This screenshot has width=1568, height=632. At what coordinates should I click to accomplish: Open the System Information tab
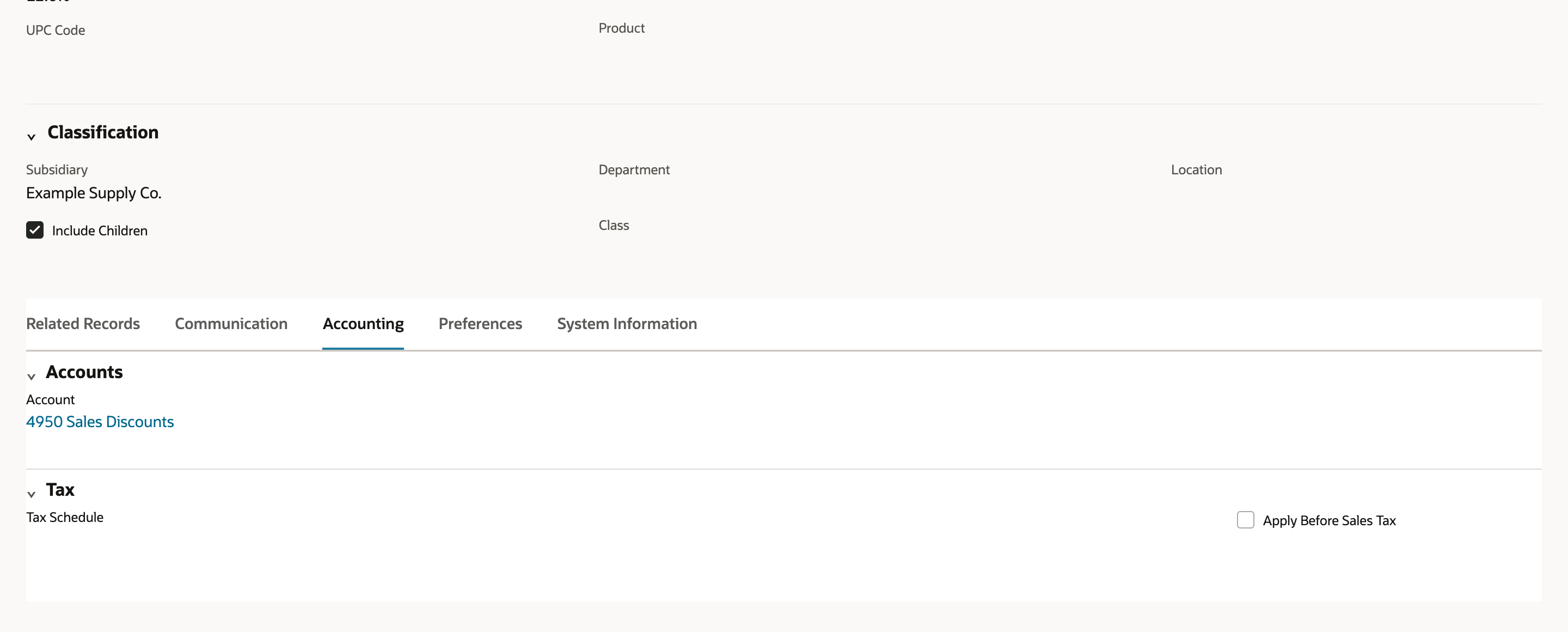click(627, 324)
